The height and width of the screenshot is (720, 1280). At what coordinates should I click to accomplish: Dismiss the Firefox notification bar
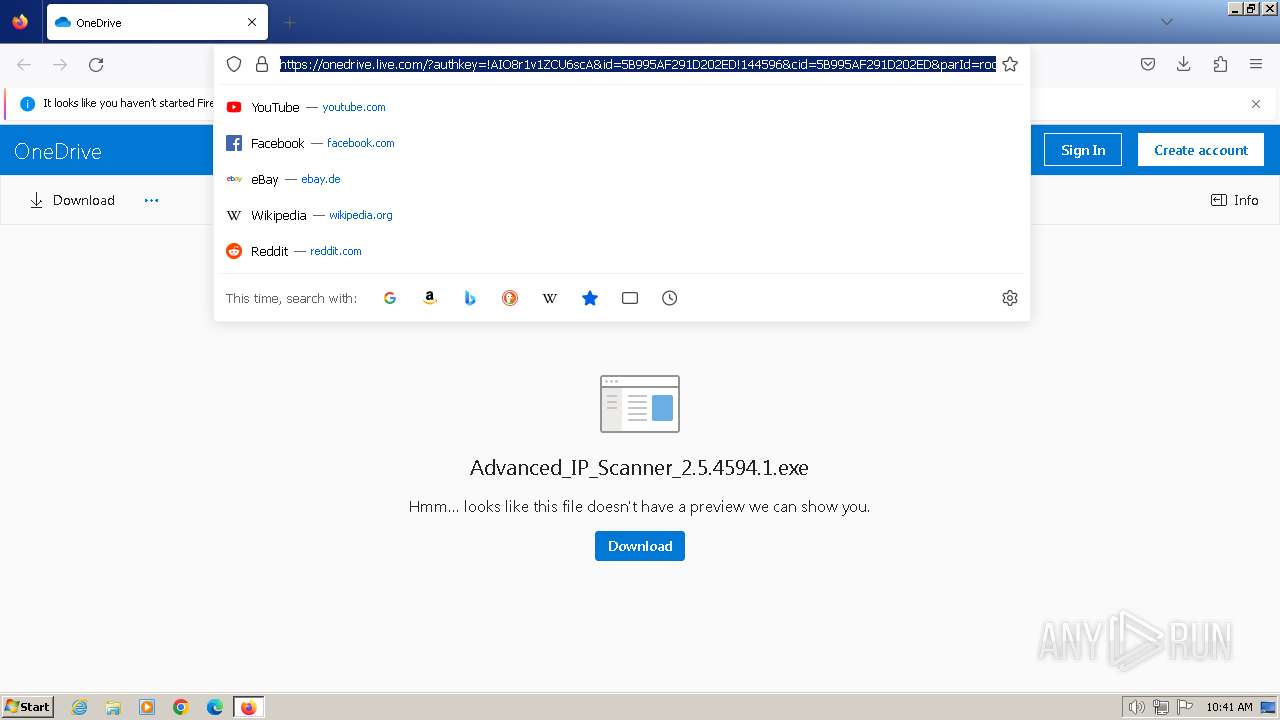click(x=1256, y=104)
